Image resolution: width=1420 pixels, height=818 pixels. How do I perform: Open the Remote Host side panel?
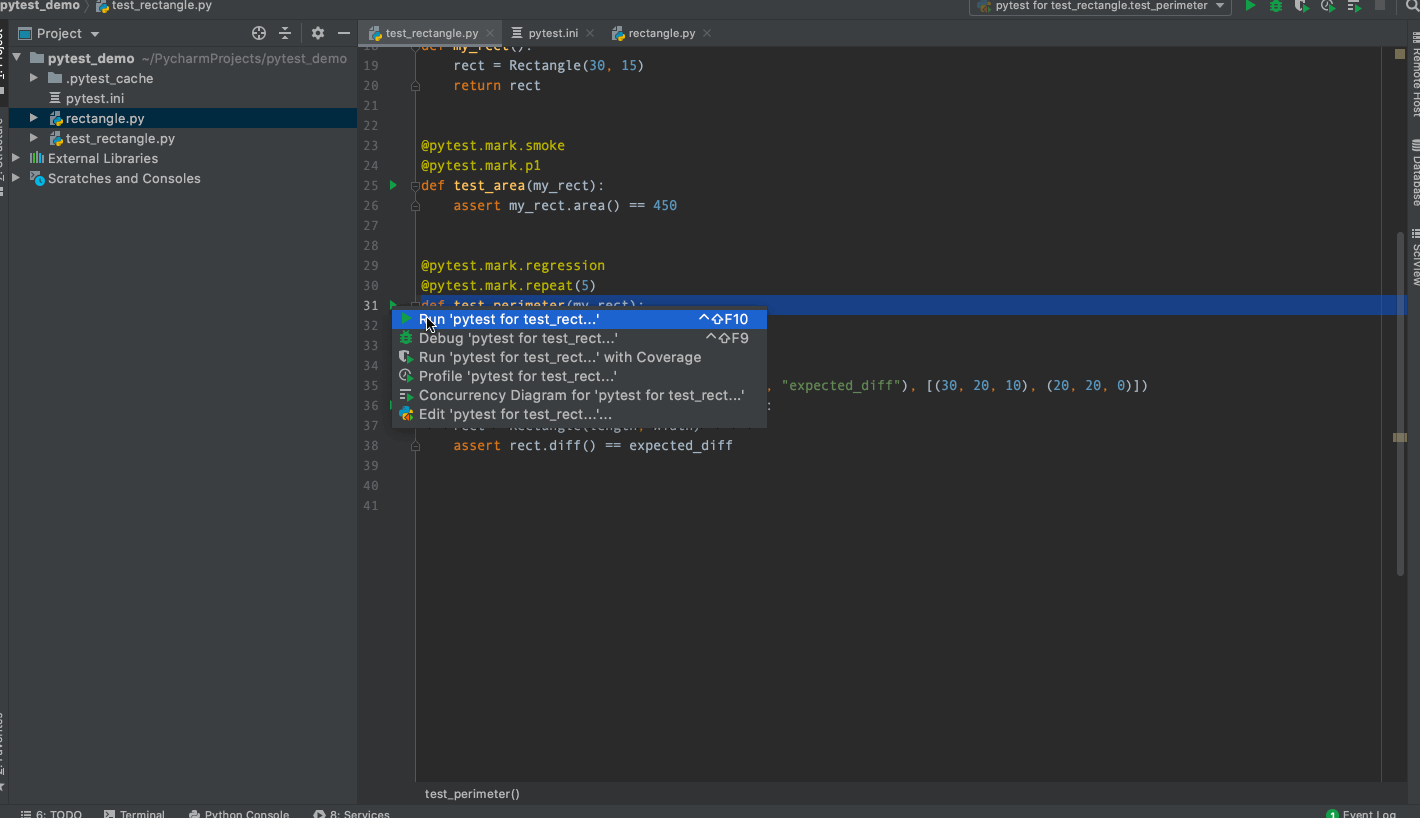coord(1414,75)
